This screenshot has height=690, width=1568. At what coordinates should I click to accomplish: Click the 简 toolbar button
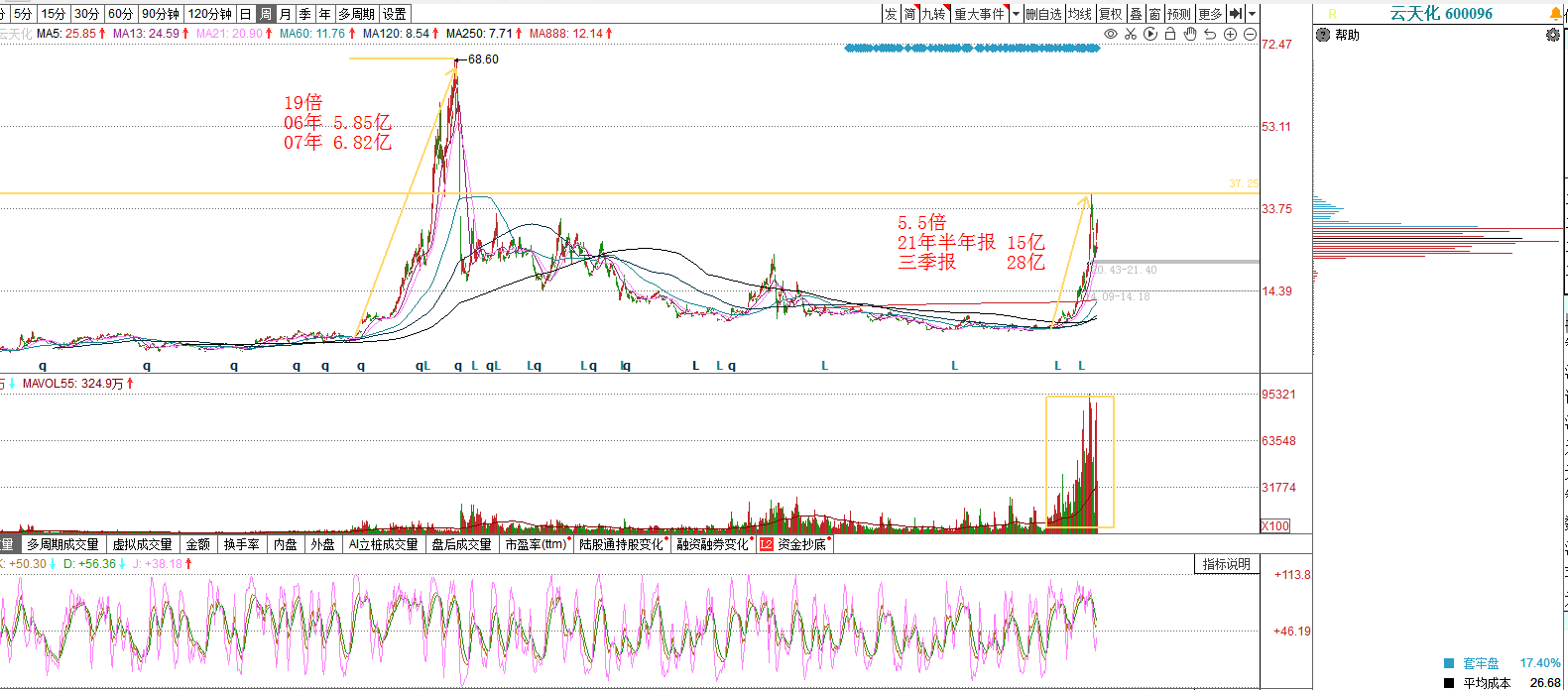pyautogui.click(x=909, y=14)
